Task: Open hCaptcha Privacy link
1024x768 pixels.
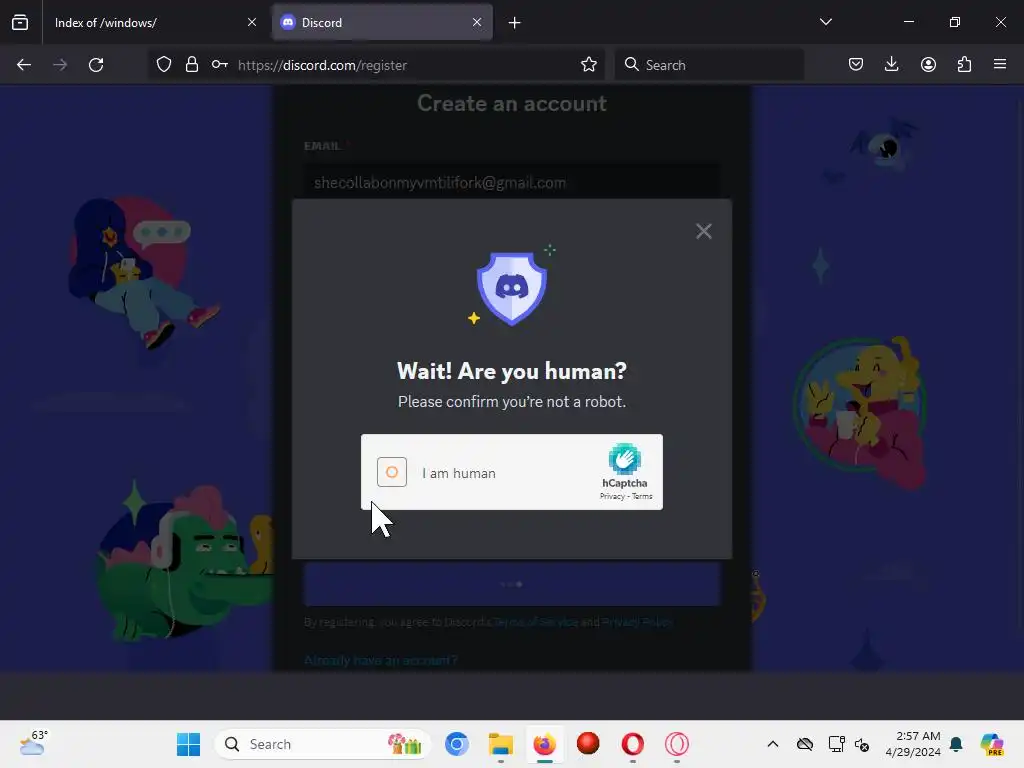Action: tap(612, 496)
